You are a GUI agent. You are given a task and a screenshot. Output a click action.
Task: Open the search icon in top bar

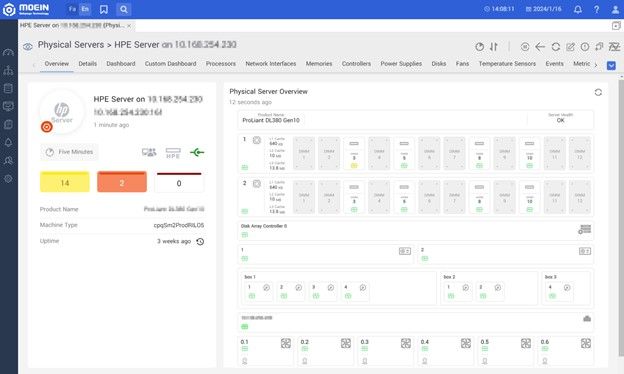coord(124,9)
